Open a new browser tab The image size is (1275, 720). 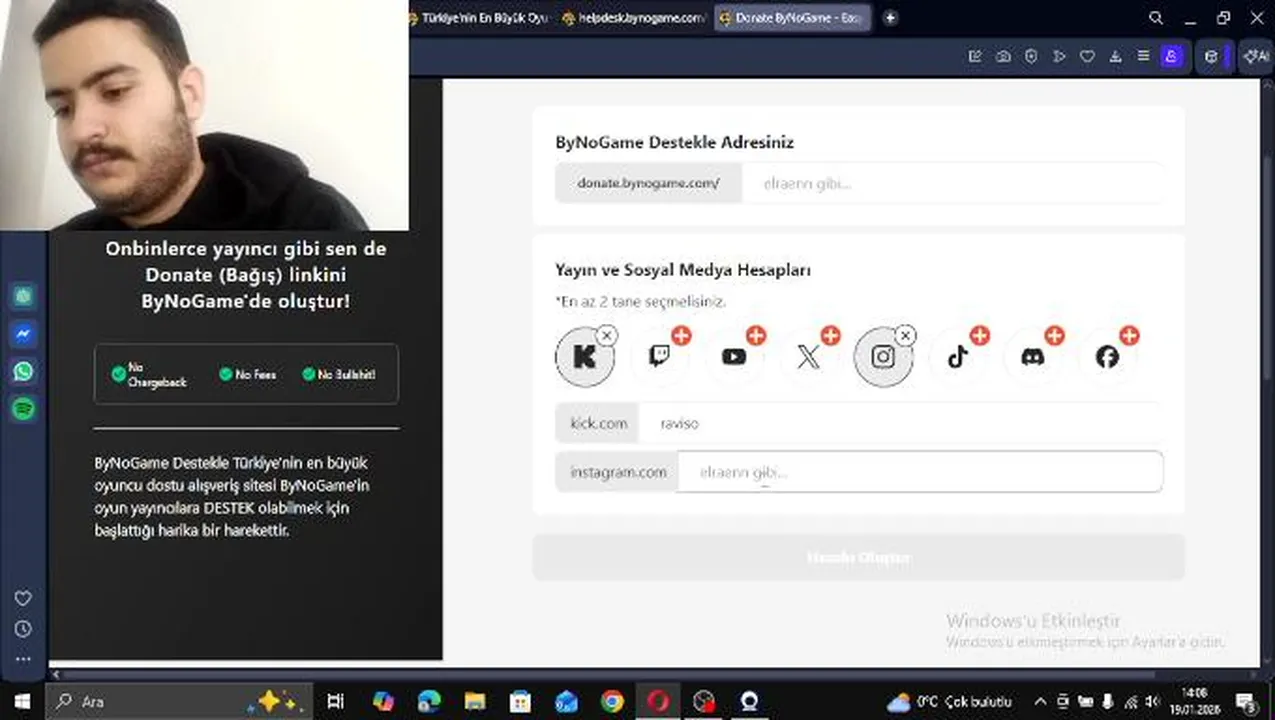pyautogui.click(x=890, y=18)
